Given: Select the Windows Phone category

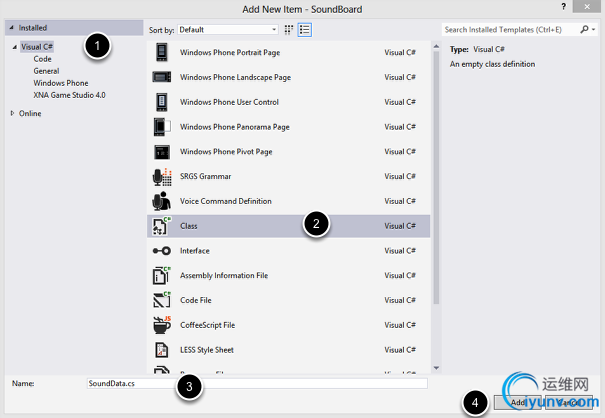Looking at the screenshot, I should click(60, 83).
